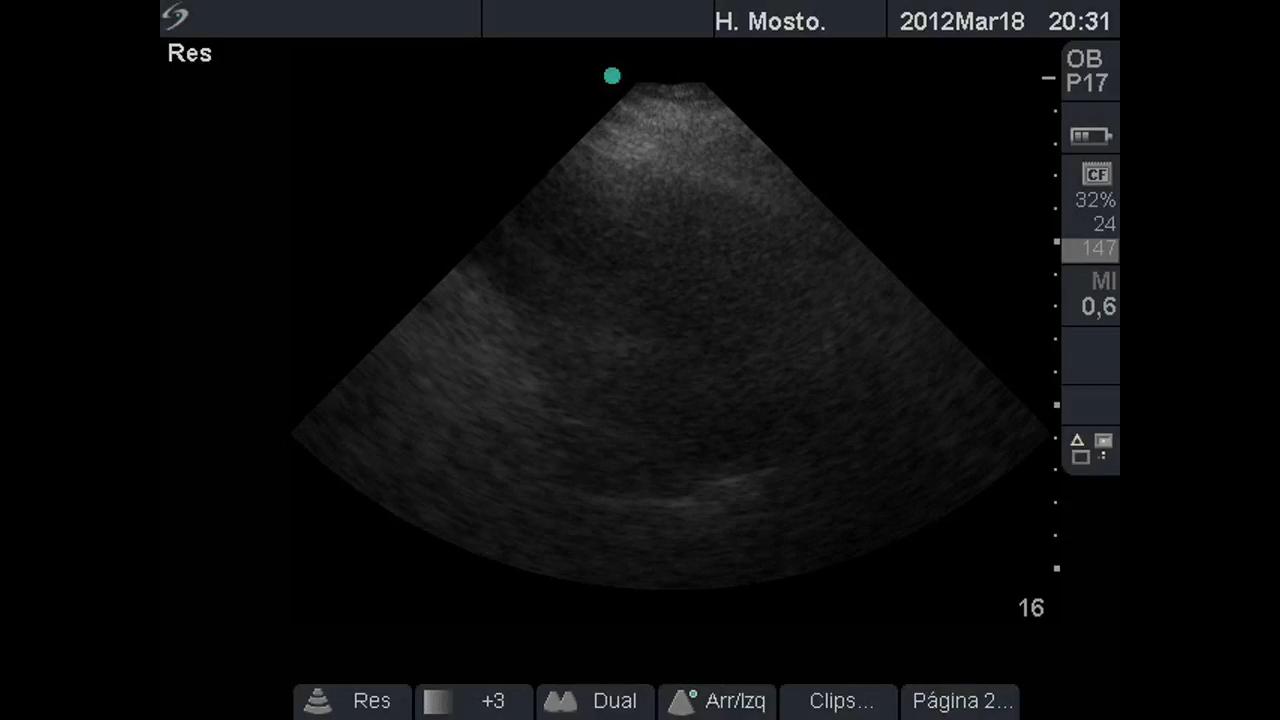Click the OB P17 exam type label

1085,71
